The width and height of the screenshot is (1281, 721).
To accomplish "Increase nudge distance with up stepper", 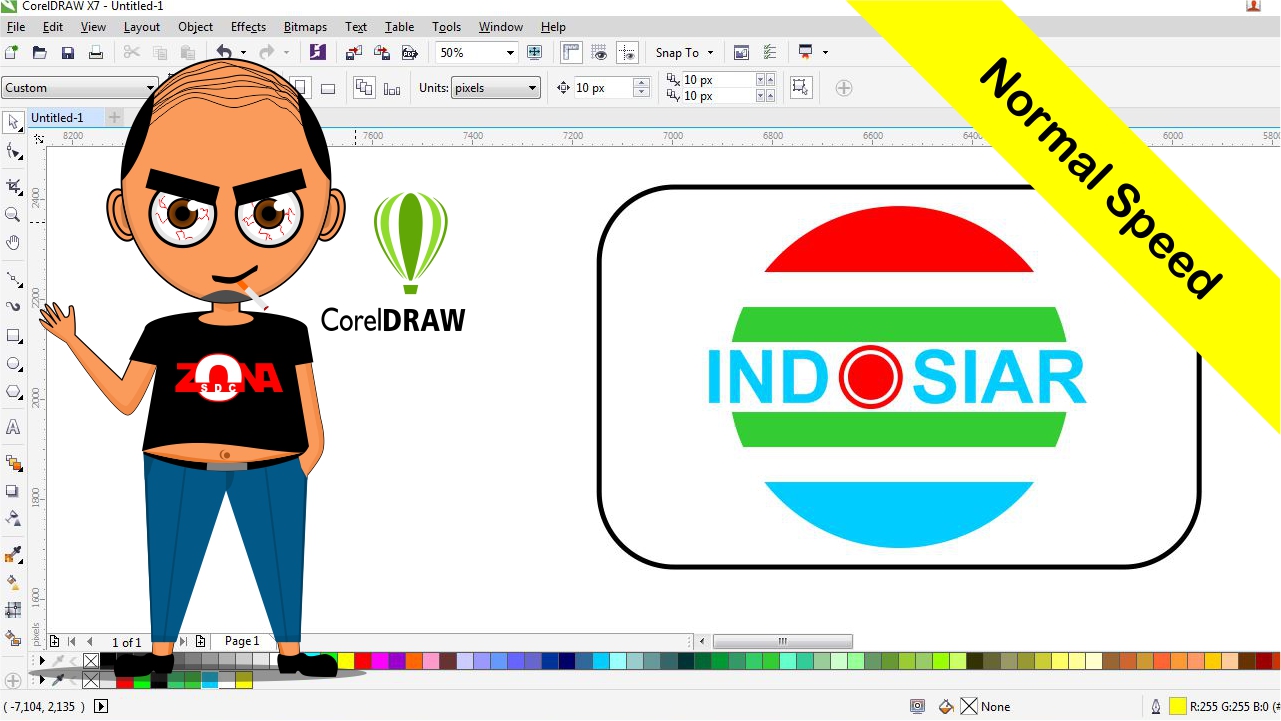I will click(x=642, y=83).
